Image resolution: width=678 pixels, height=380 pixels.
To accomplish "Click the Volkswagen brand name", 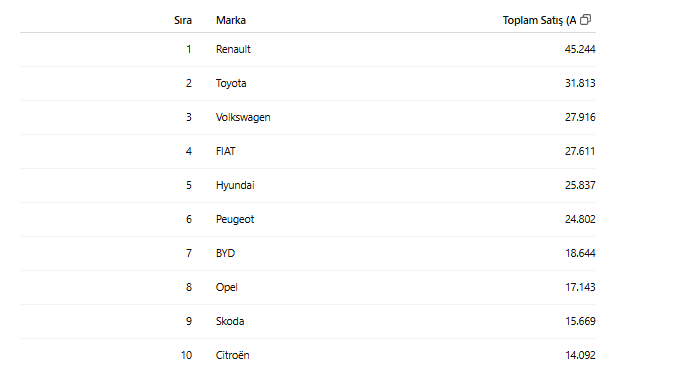I will 243,118.
